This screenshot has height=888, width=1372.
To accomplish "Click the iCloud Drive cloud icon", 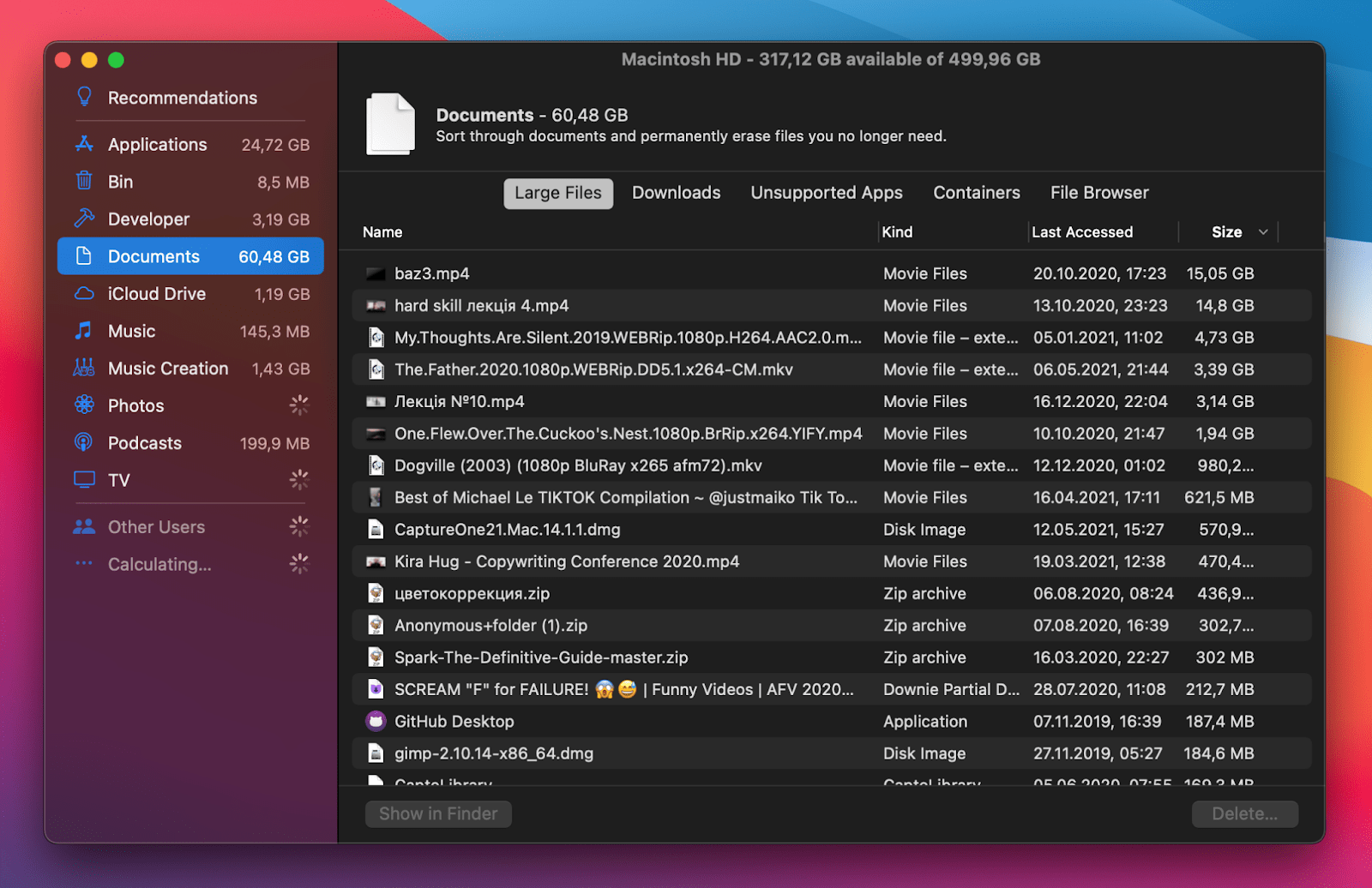I will [84, 293].
